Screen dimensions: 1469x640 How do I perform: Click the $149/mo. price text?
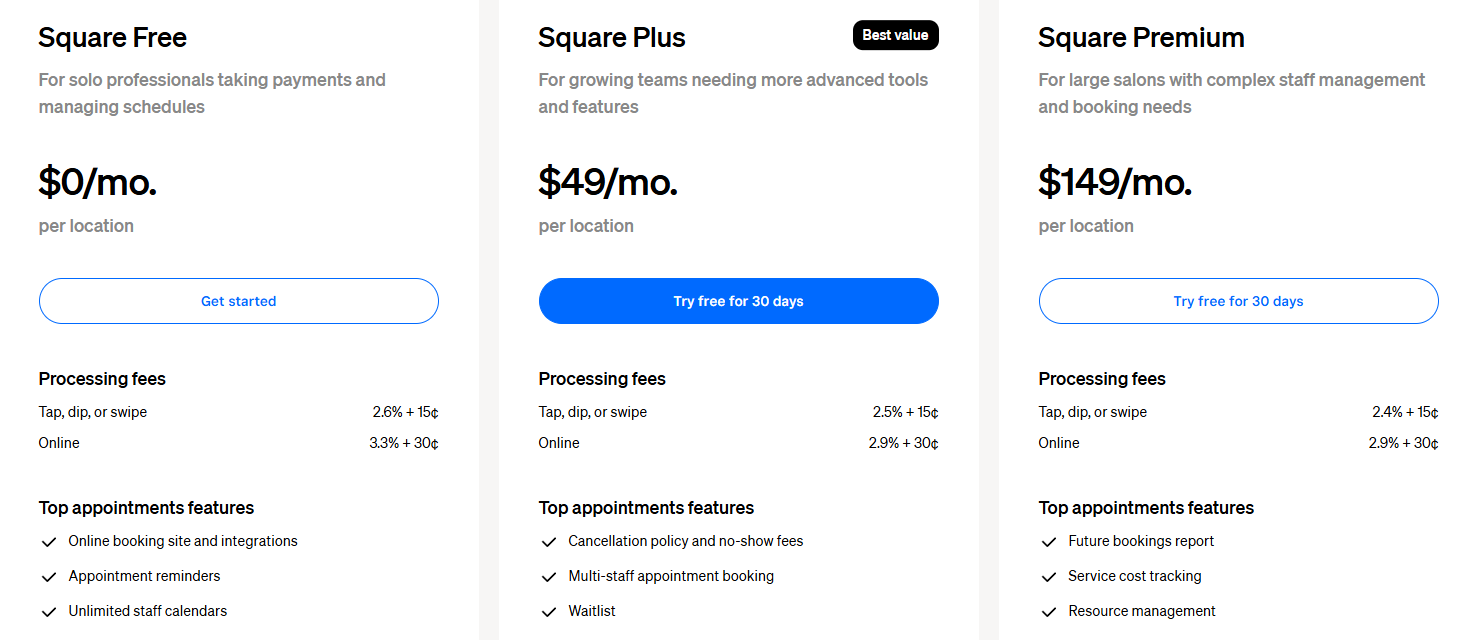coord(1115,182)
